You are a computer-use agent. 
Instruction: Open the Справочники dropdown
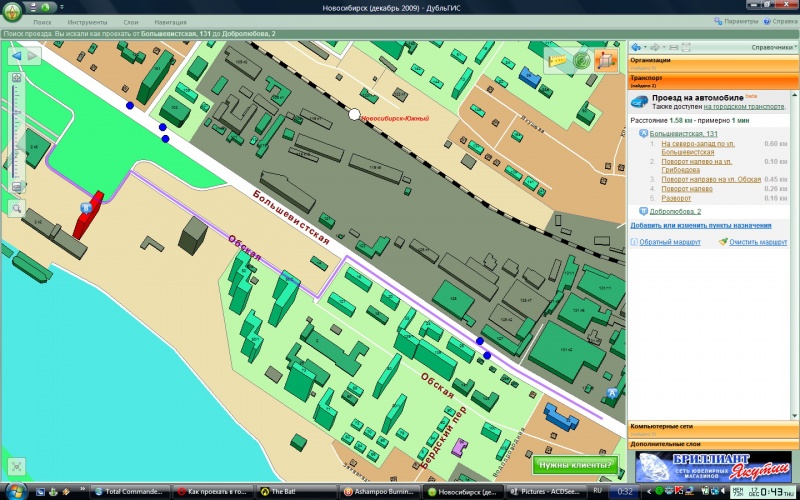pos(773,47)
